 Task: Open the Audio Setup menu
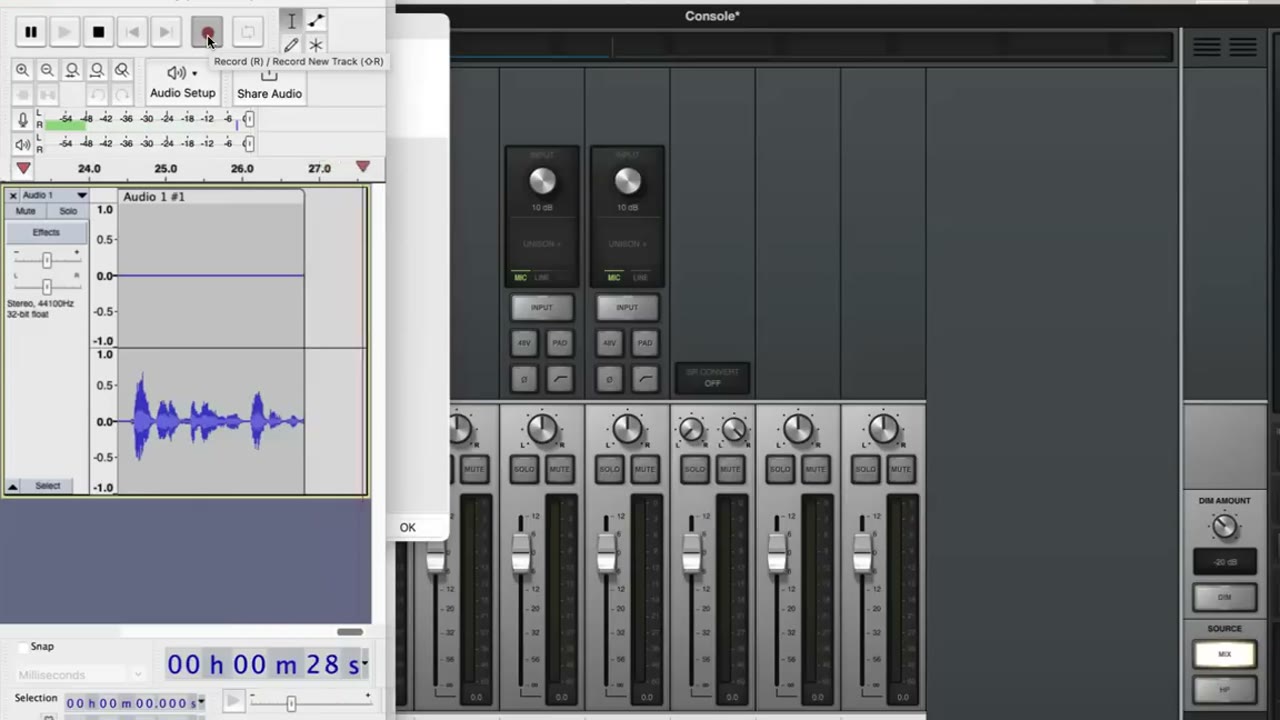[x=182, y=82]
